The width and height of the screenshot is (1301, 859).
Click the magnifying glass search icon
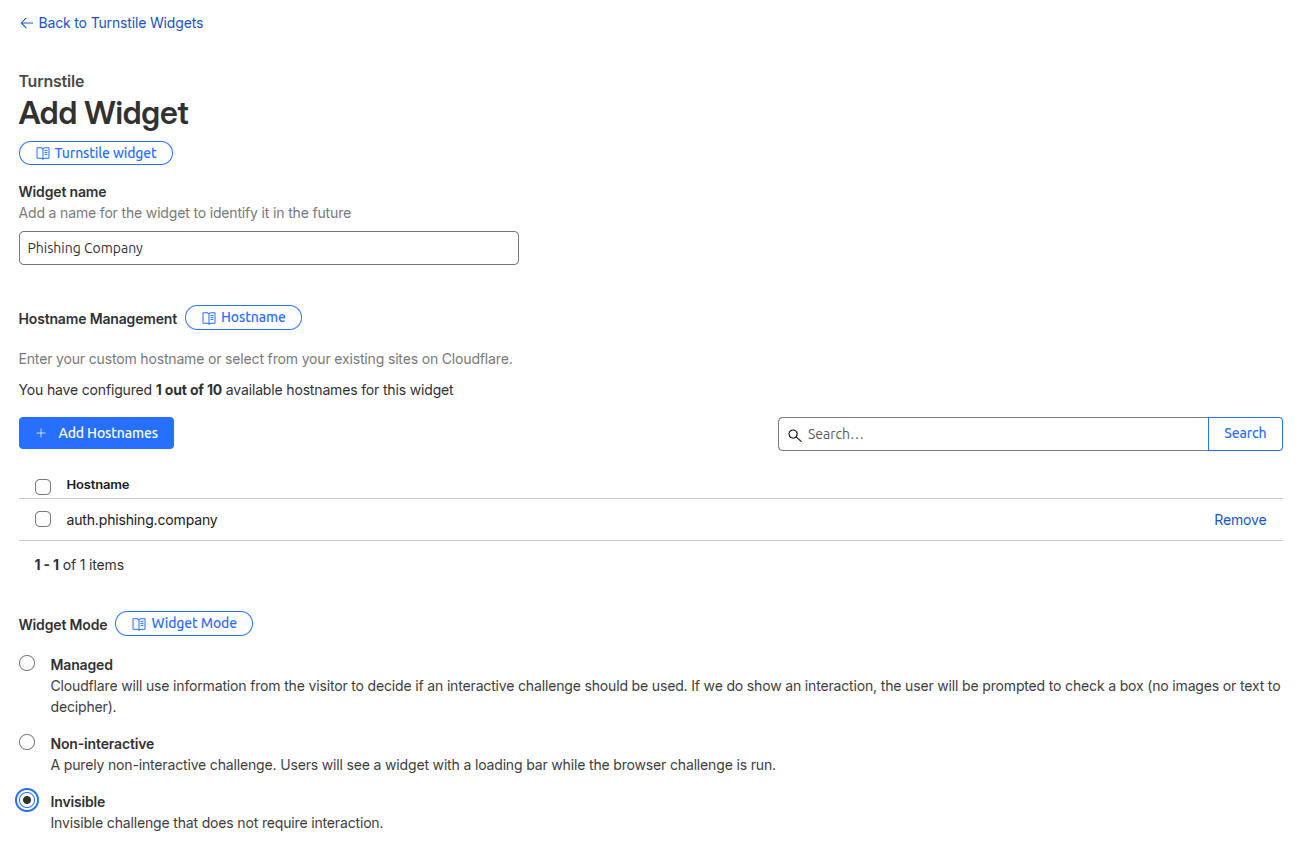795,435
